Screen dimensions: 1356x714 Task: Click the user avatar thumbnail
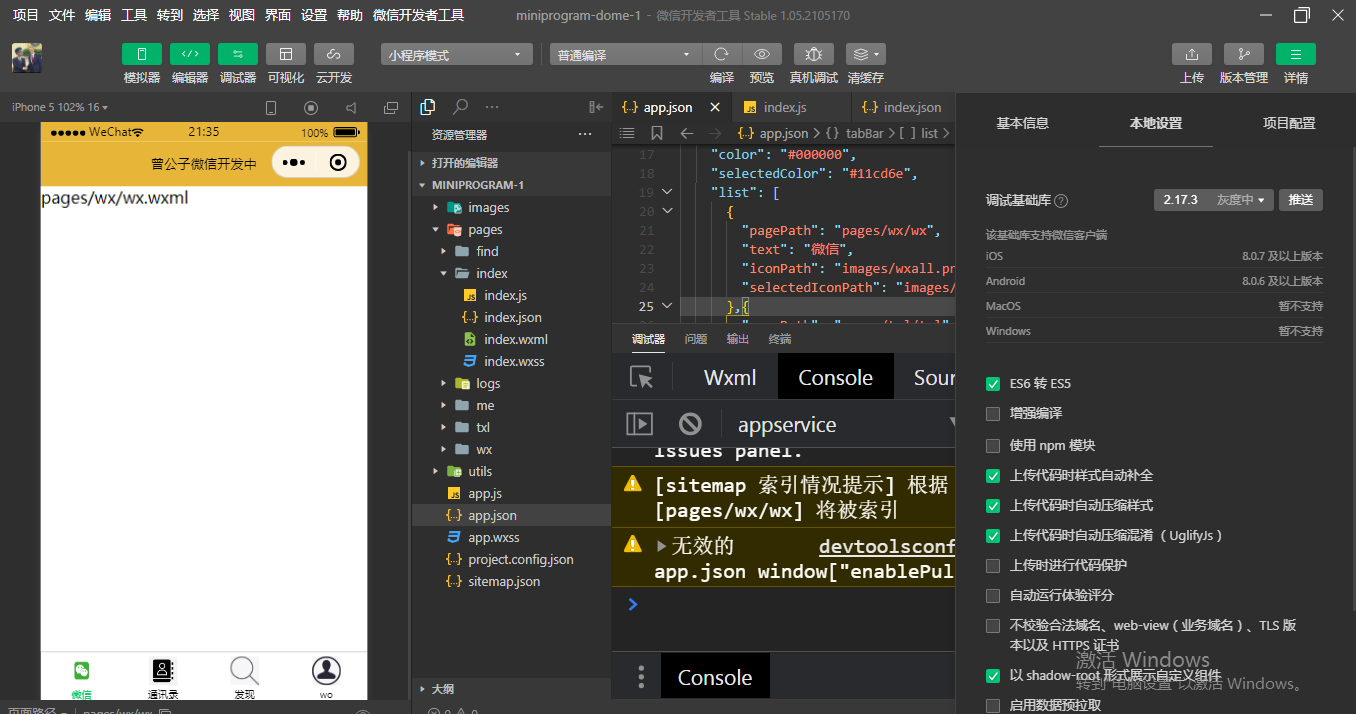pyautogui.click(x=27, y=57)
